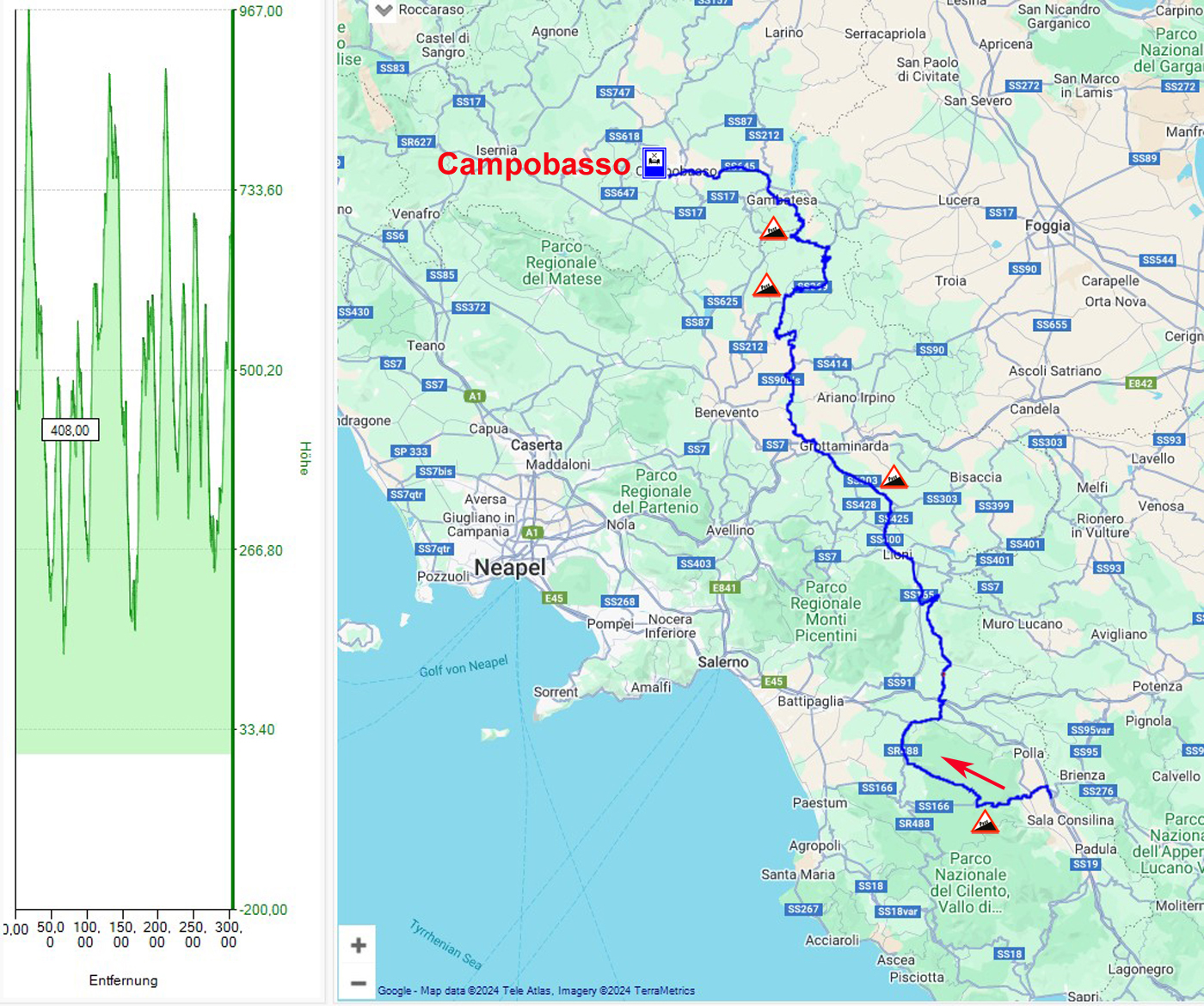Click the SS267 road shield
This screenshot has height=1006, width=1204.
coord(803,909)
